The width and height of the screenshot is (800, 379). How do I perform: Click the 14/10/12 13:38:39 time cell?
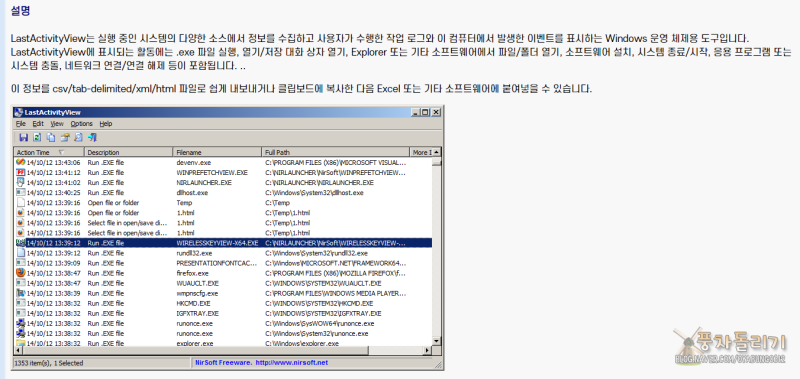tap(54, 293)
